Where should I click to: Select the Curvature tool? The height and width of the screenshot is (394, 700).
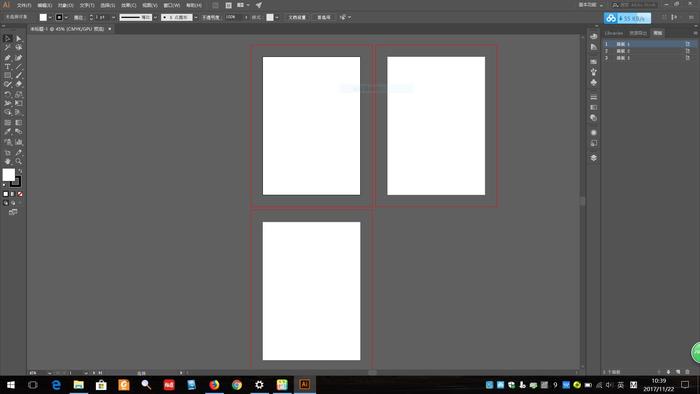(18, 58)
